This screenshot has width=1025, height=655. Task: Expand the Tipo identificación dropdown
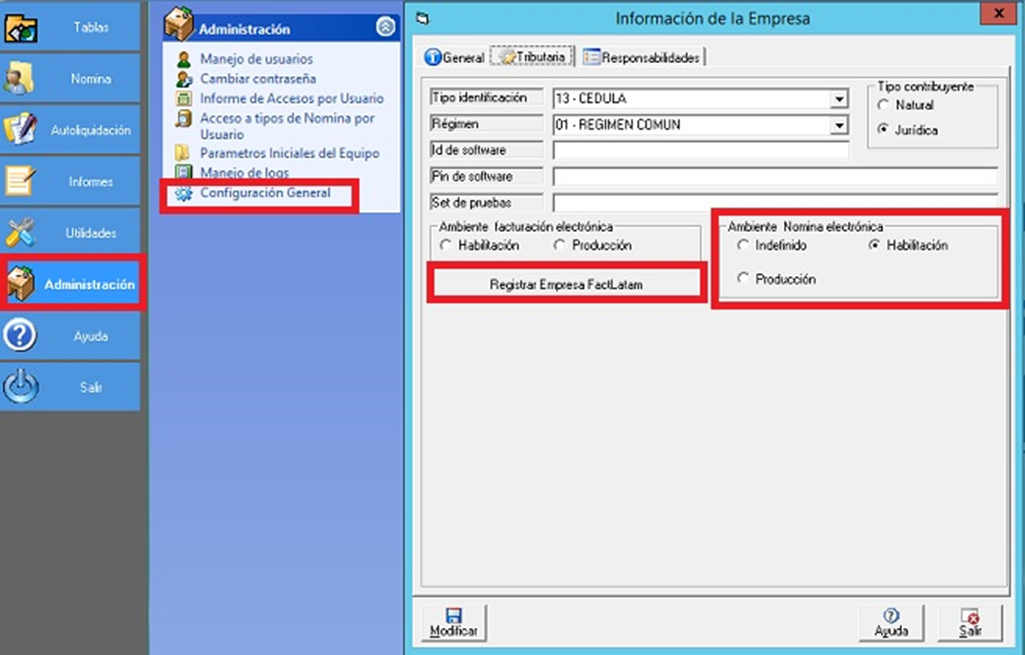tap(838, 99)
